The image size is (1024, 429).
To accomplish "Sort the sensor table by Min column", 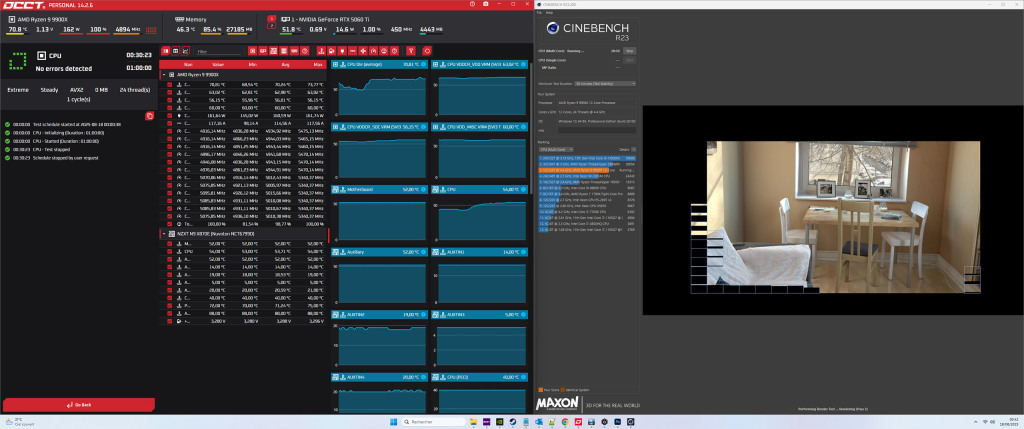I will tap(251, 65).
